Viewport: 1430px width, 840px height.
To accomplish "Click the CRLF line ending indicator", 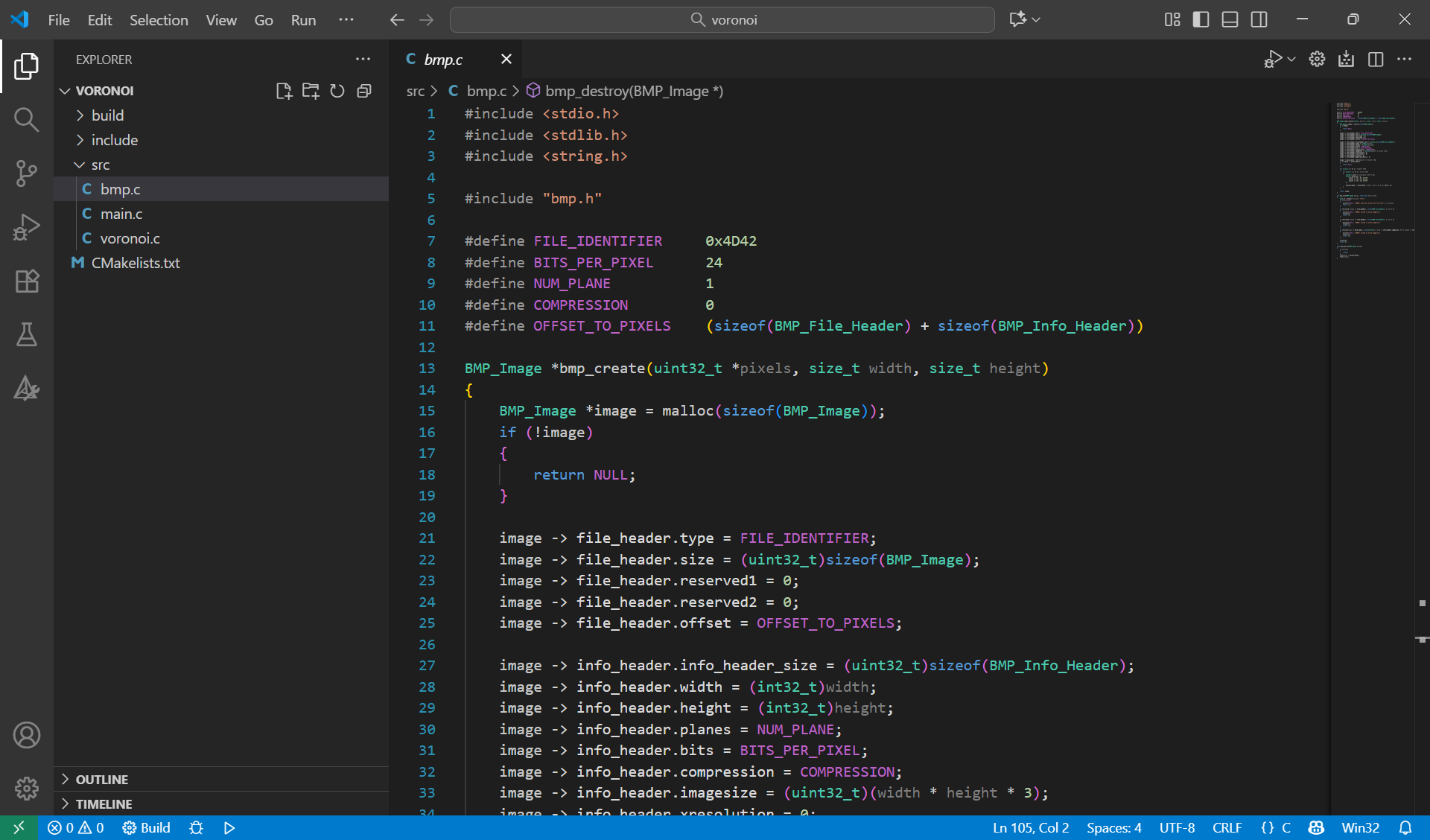I will [1227, 827].
